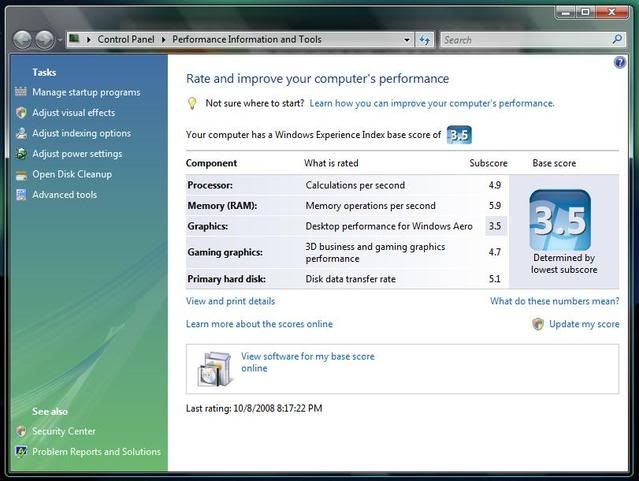Select the Graphics: row label
The image size is (639, 481).
(207, 226)
